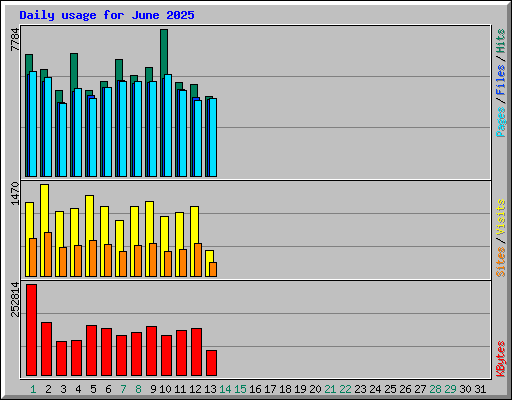Image resolution: width=512 pixels, height=400 pixels.
Task: Click the red KBytes bar for day 5
Action: (x=91, y=351)
